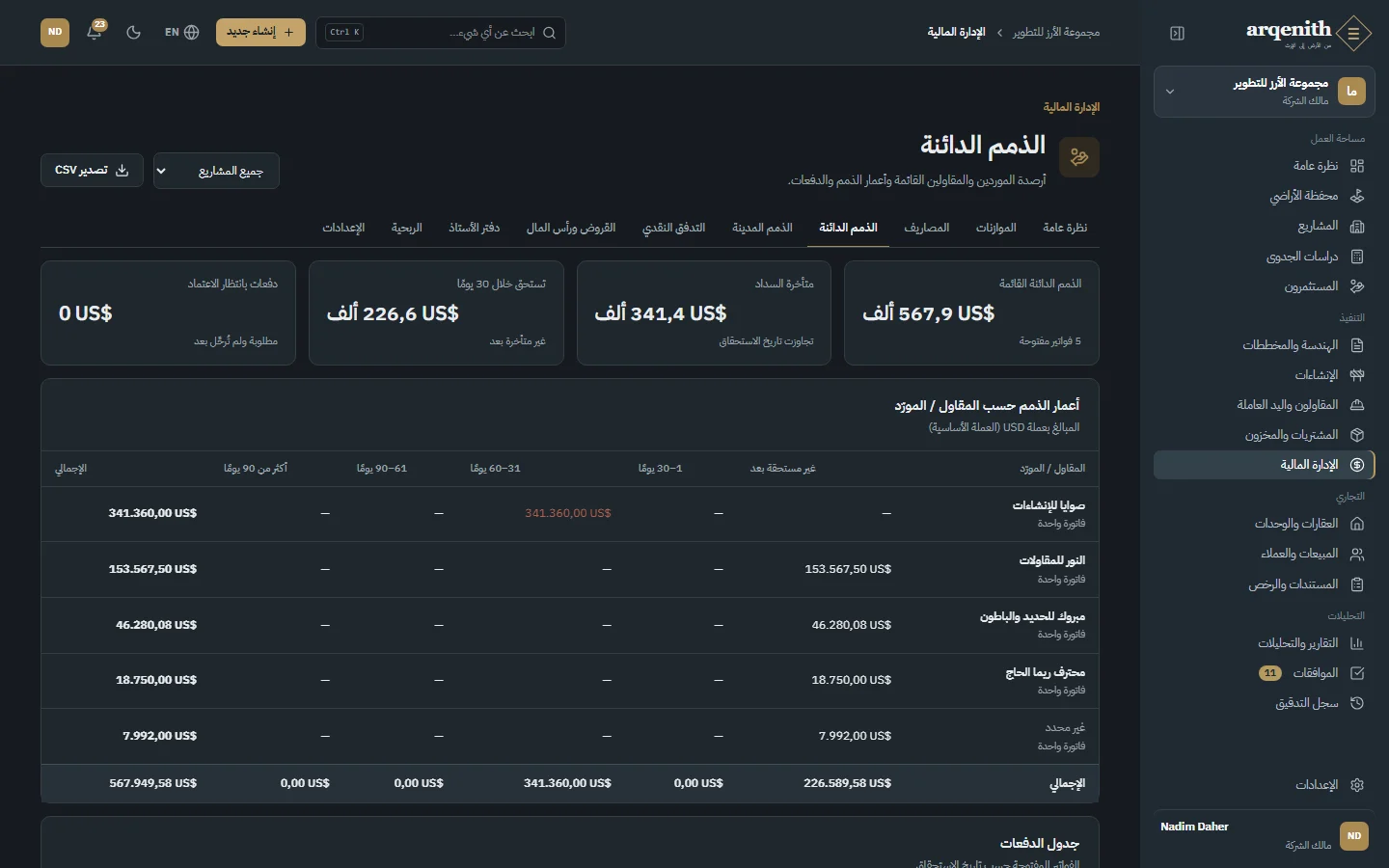
Task: Click the إنشاء جديد create button
Action: [x=260, y=32]
